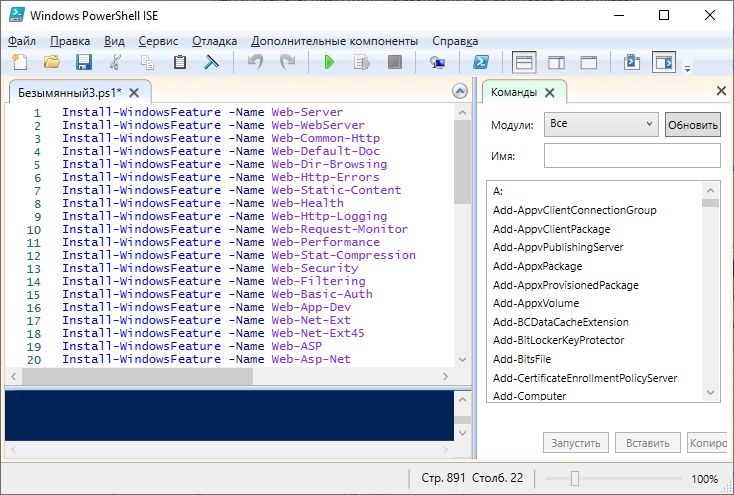Image resolution: width=734 pixels, height=495 pixels.
Task: Open the Отладка menu
Action: click(214, 41)
